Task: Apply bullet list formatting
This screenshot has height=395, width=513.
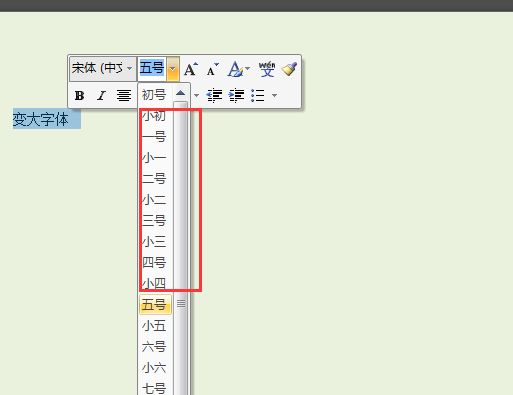Action: (x=258, y=96)
